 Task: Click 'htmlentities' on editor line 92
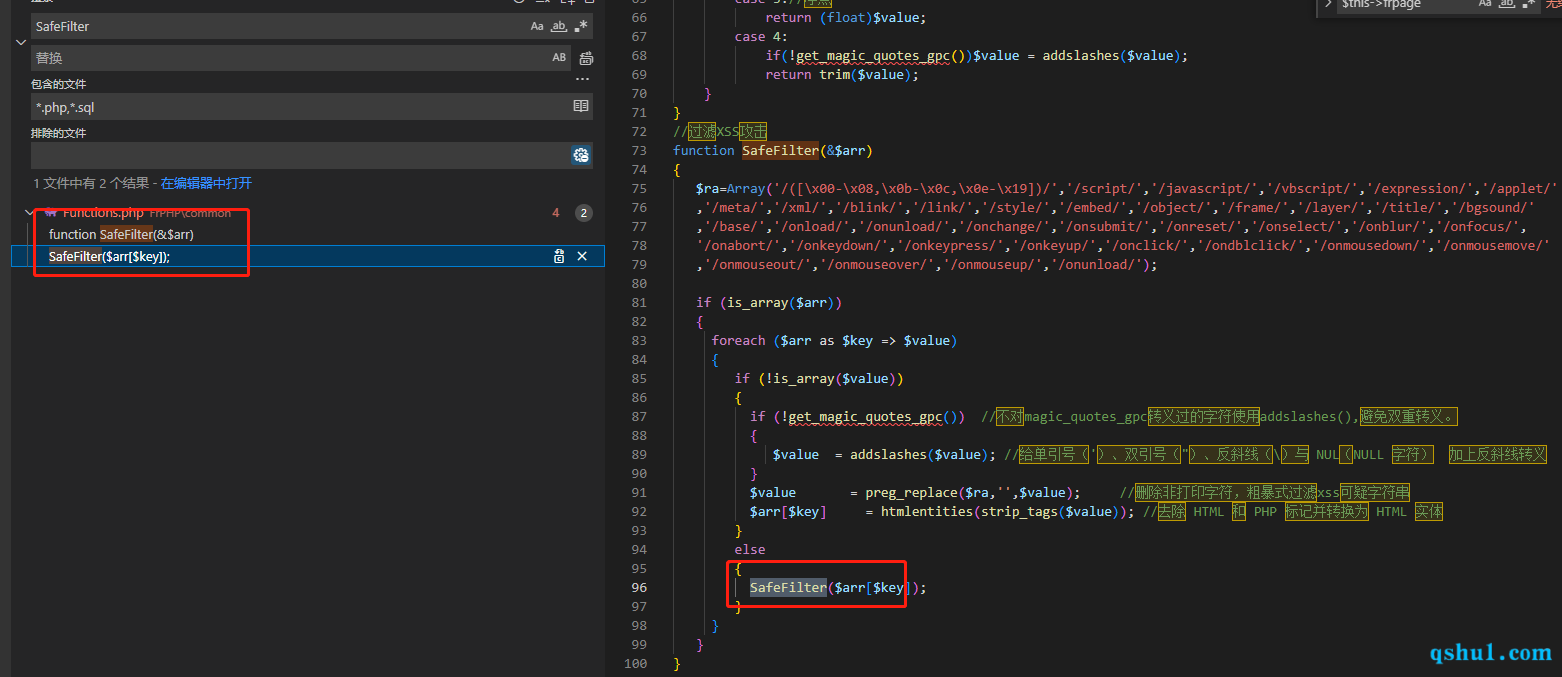tap(926, 511)
